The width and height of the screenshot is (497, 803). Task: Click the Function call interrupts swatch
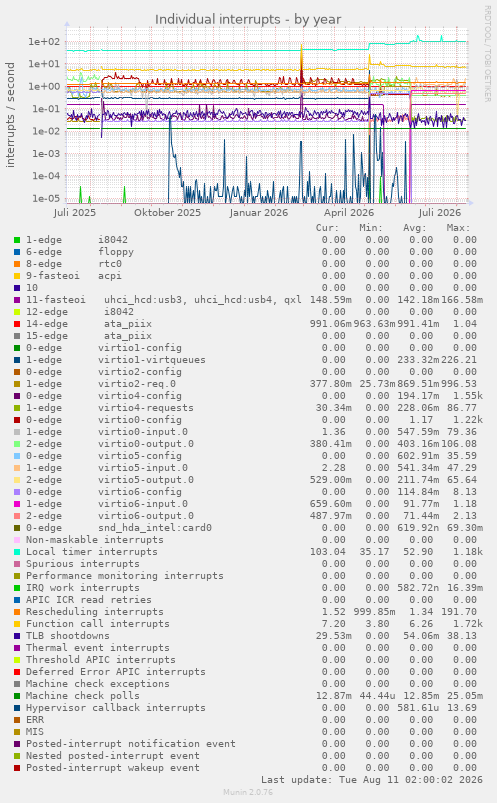pos(17,624)
